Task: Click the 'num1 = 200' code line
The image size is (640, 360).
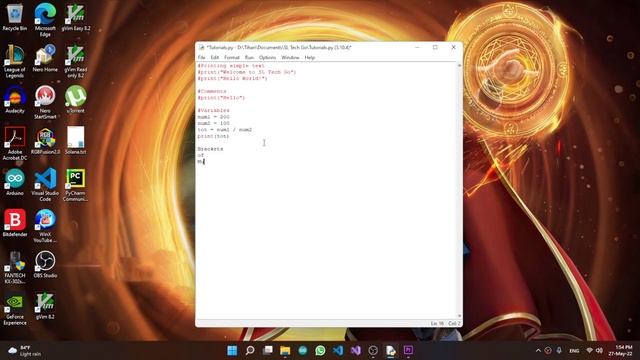Action: click(x=213, y=117)
